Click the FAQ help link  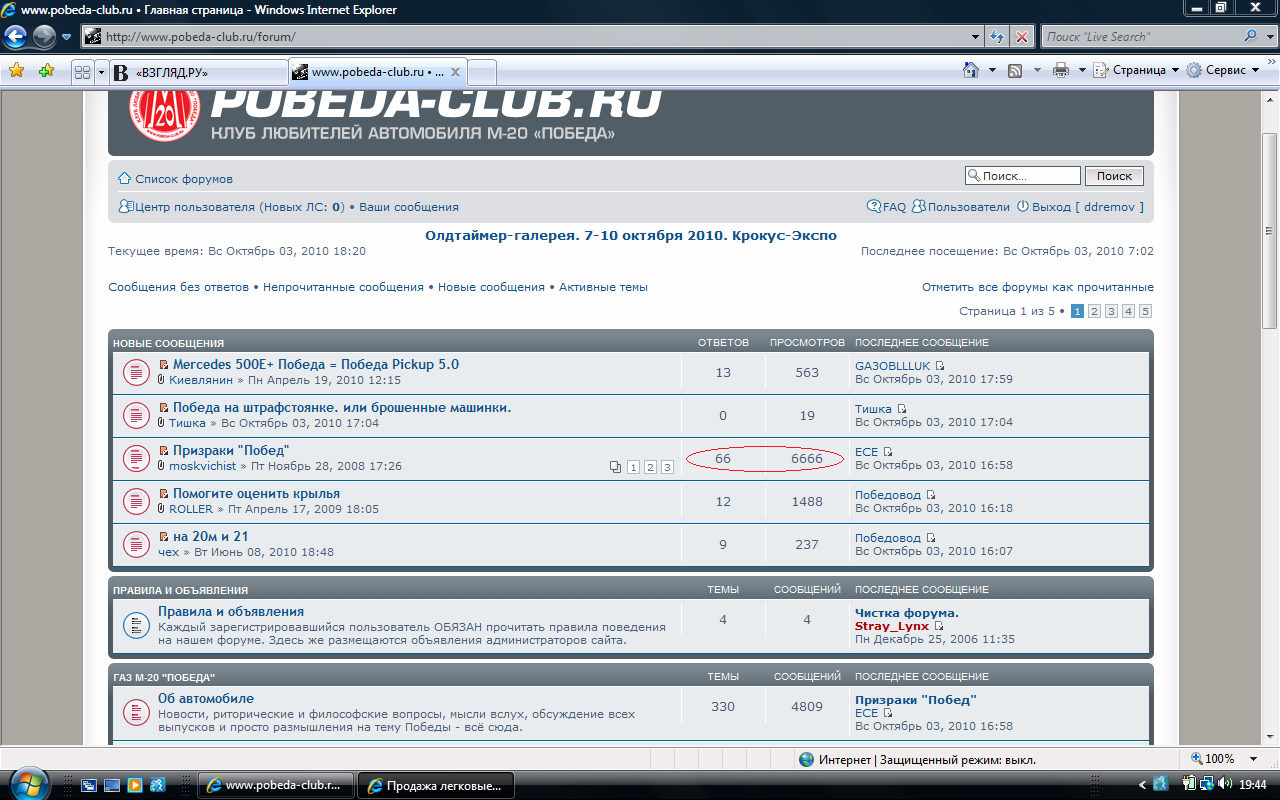click(x=886, y=207)
